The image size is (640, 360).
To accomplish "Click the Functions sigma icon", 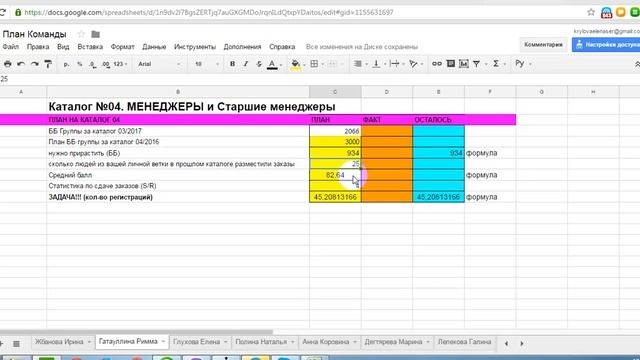I will tap(496, 64).
